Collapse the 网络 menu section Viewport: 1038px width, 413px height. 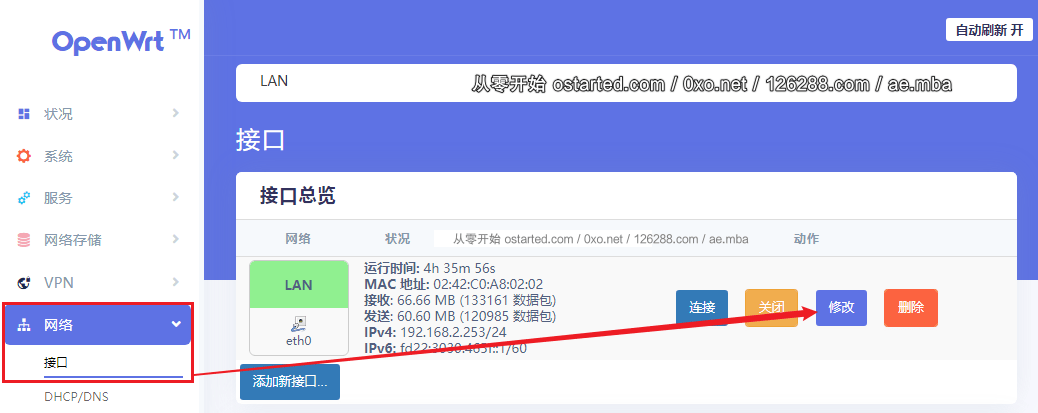click(98, 325)
